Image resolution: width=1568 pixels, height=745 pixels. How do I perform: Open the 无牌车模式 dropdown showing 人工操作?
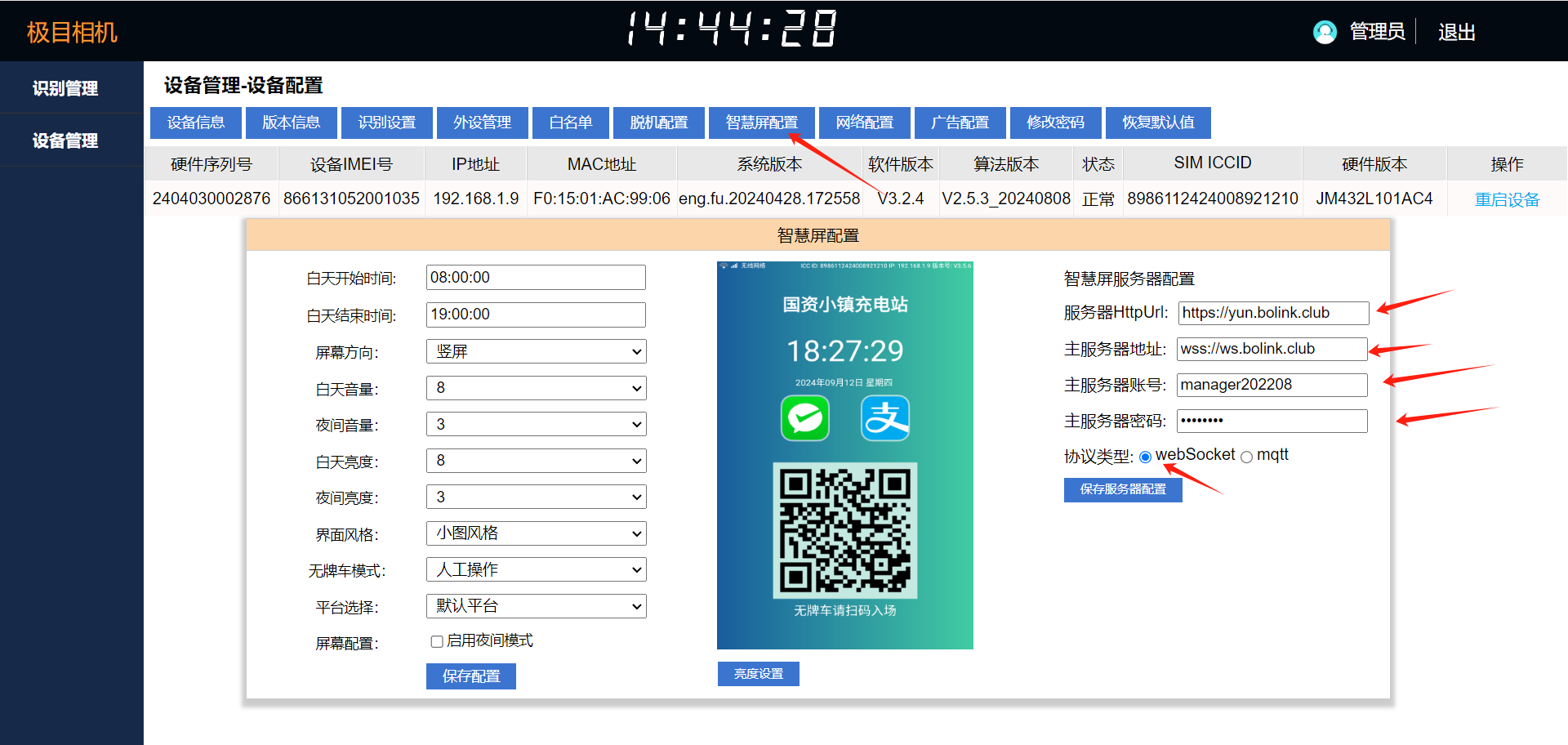click(536, 569)
